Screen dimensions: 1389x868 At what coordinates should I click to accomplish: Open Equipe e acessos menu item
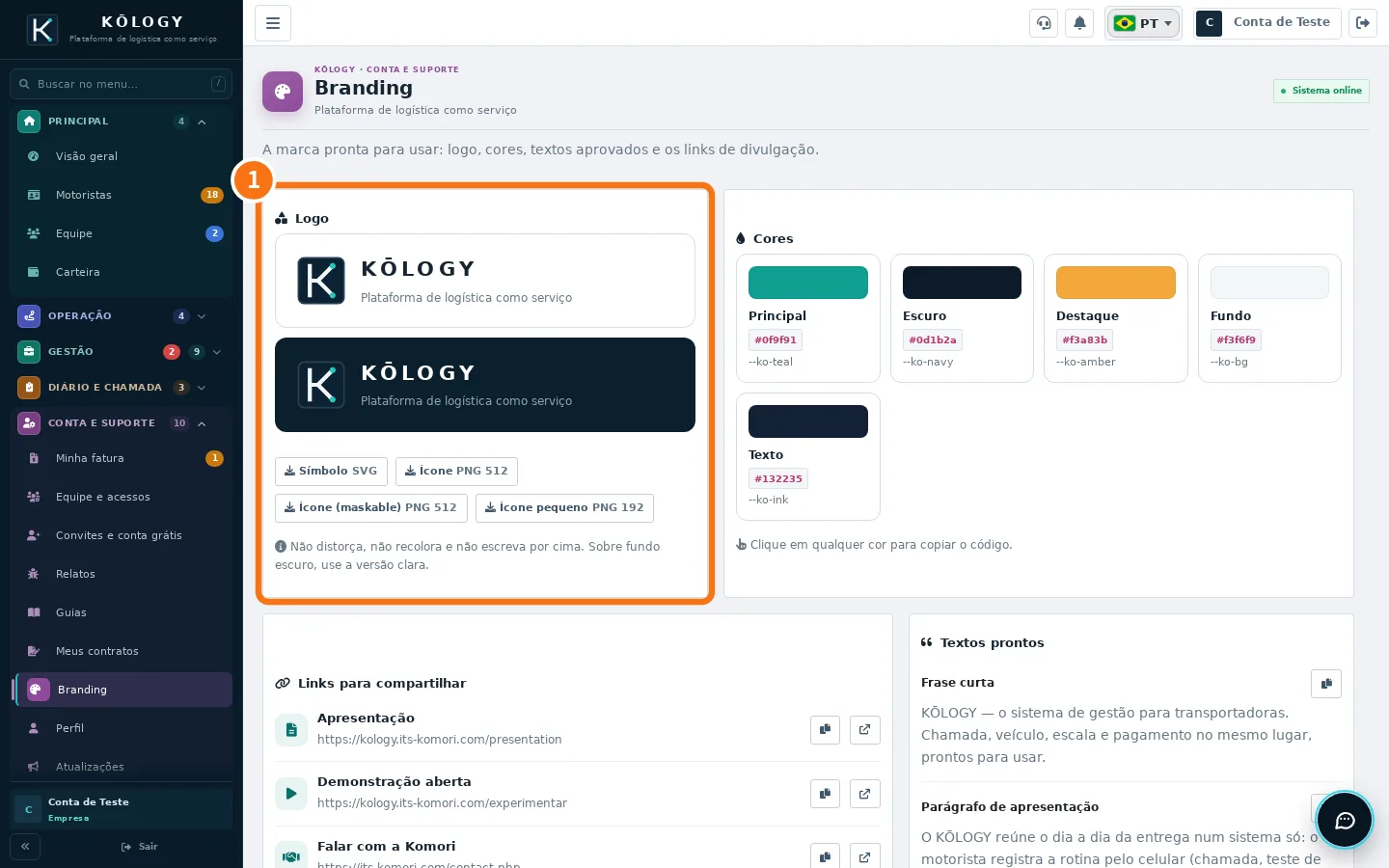(x=123, y=497)
